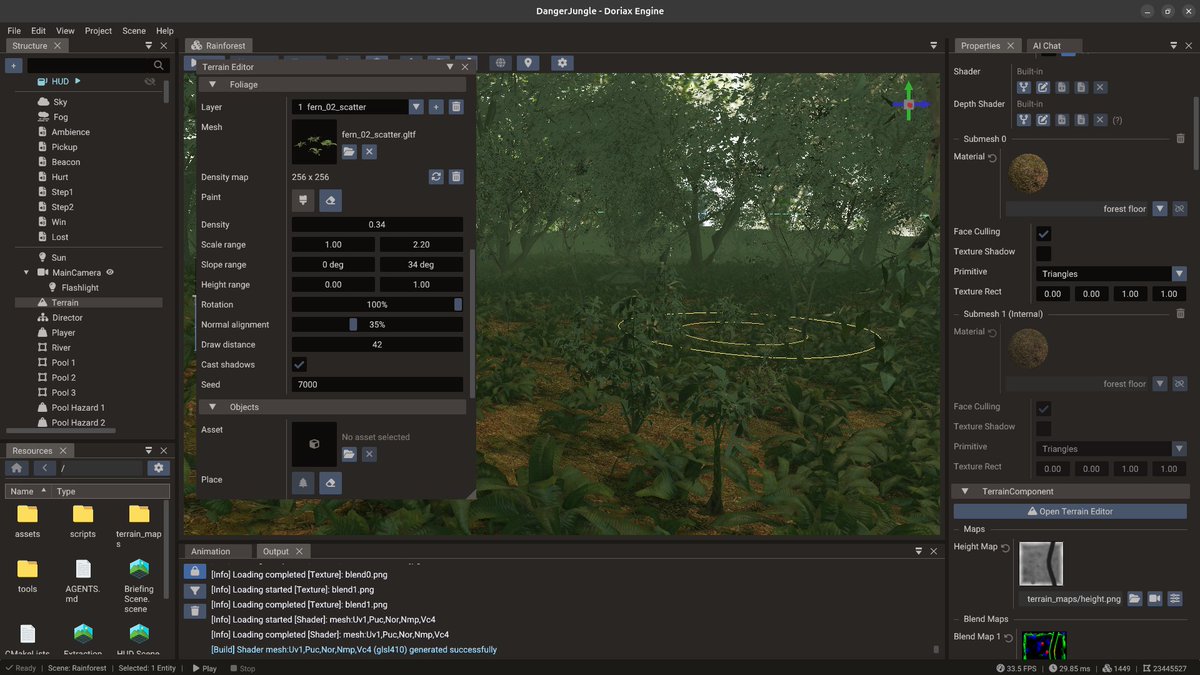
Task: Adjust the foliage Rotation slider
Action: [x=377, y=304]
